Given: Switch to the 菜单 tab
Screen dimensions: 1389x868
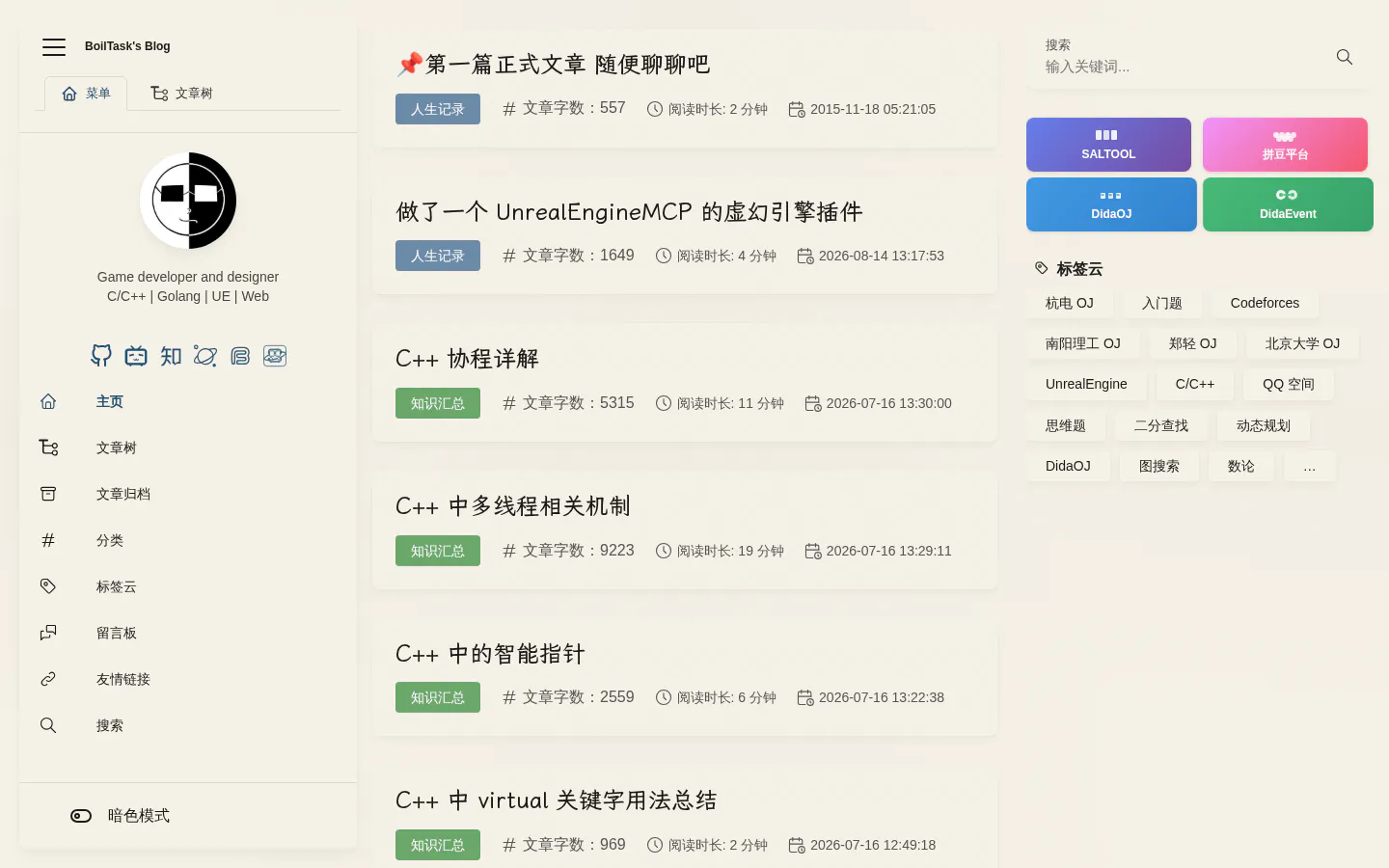Looking at the screenshot, I should [x=86, y=94].
